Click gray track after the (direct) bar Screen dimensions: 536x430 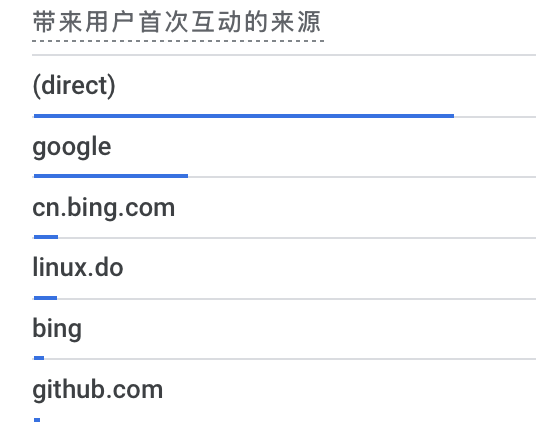495,117
